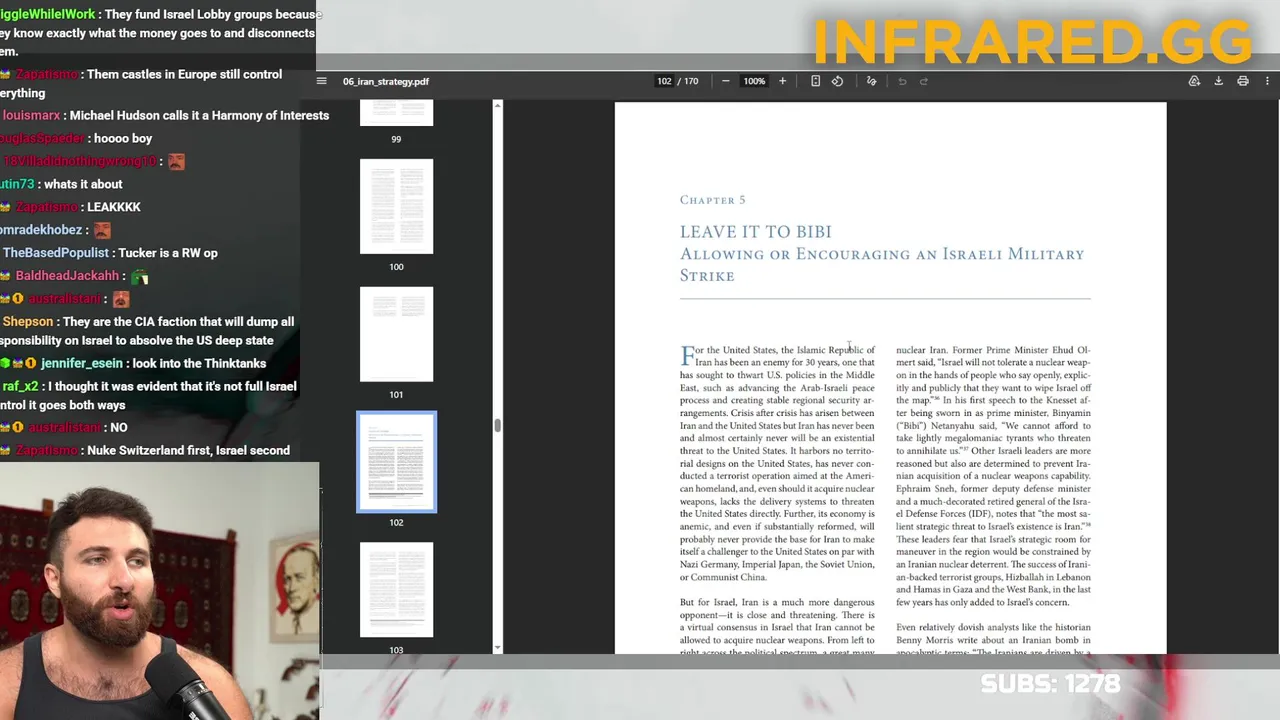Toggle the PDF sidebar menu icon
Image resolution: width=1280 pixels, height=720 pixels.
[321, 81]
